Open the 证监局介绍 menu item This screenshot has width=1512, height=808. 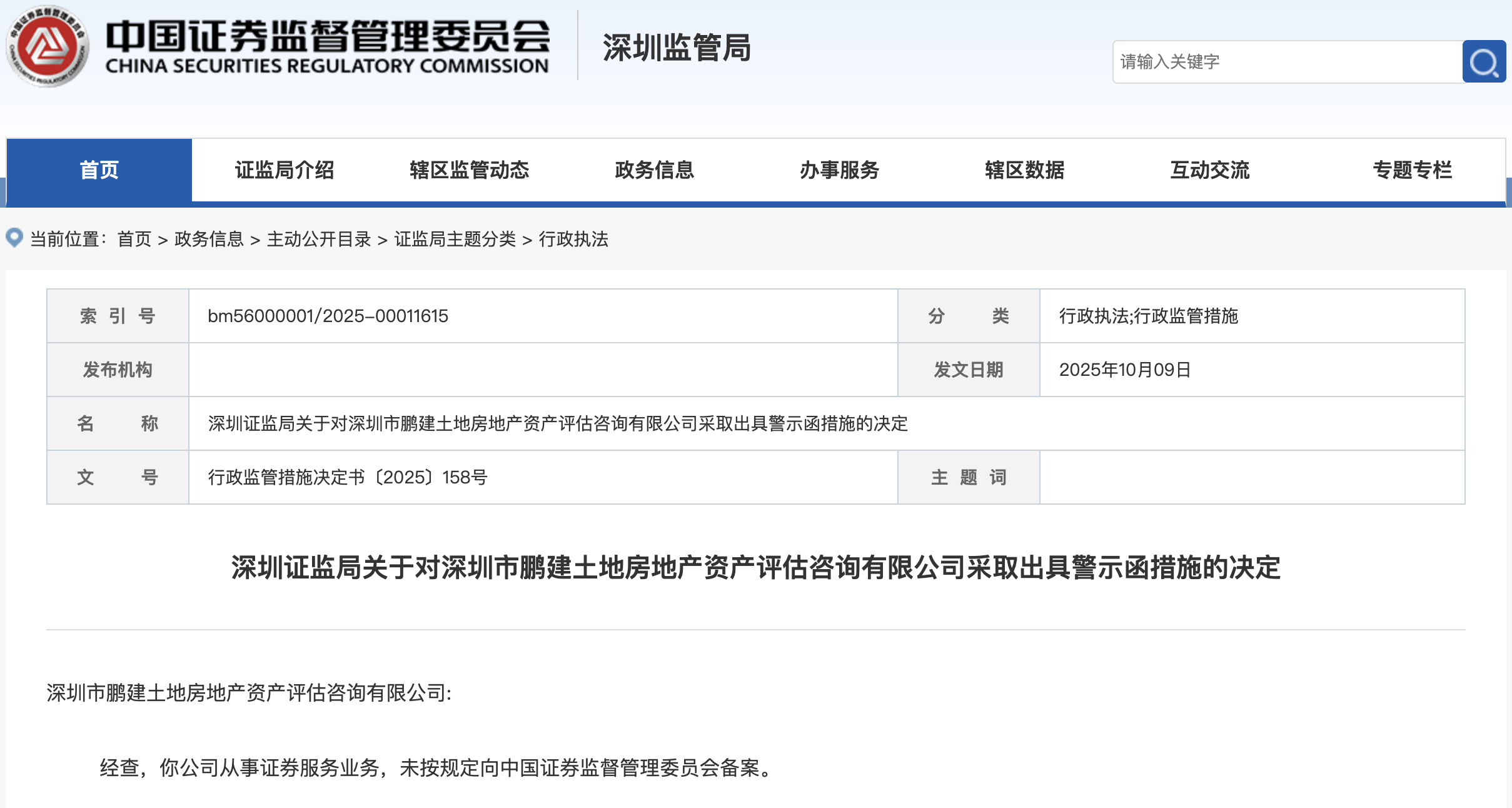(x=284, y=170)
